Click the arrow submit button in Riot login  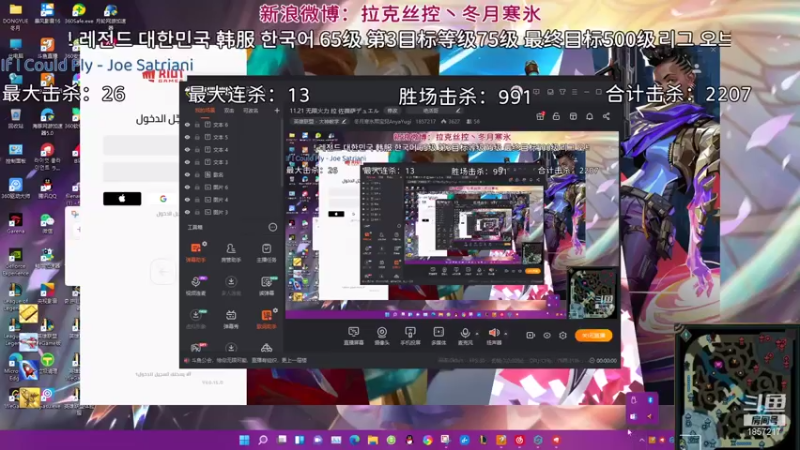coord(163,272)
